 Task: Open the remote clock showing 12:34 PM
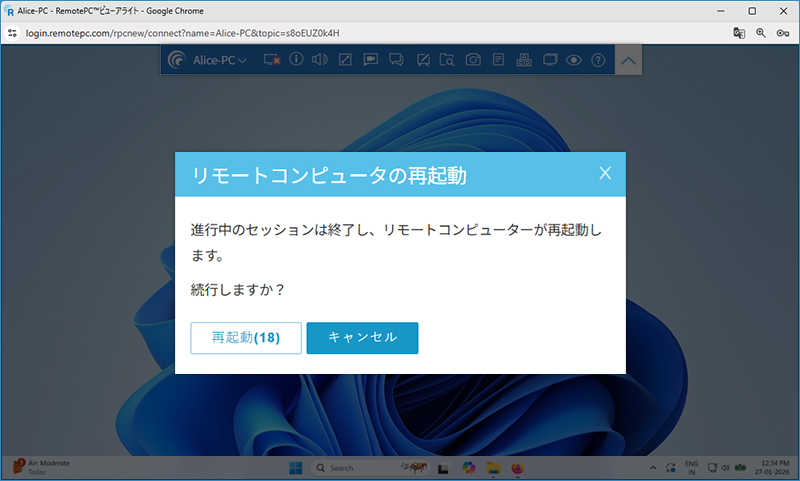(774, 468)
